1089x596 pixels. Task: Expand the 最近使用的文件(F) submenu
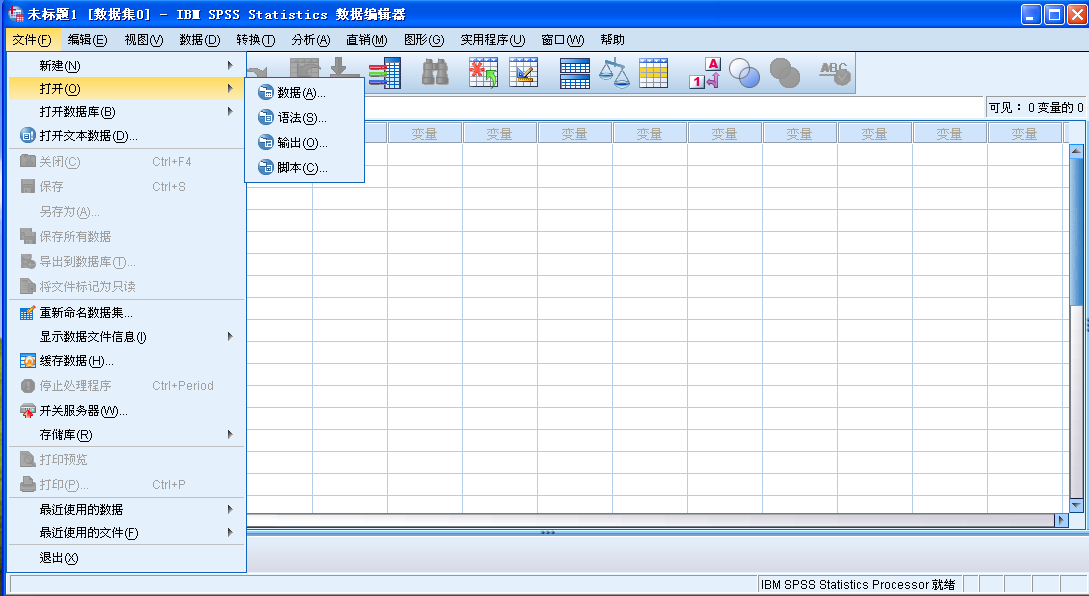126,532
